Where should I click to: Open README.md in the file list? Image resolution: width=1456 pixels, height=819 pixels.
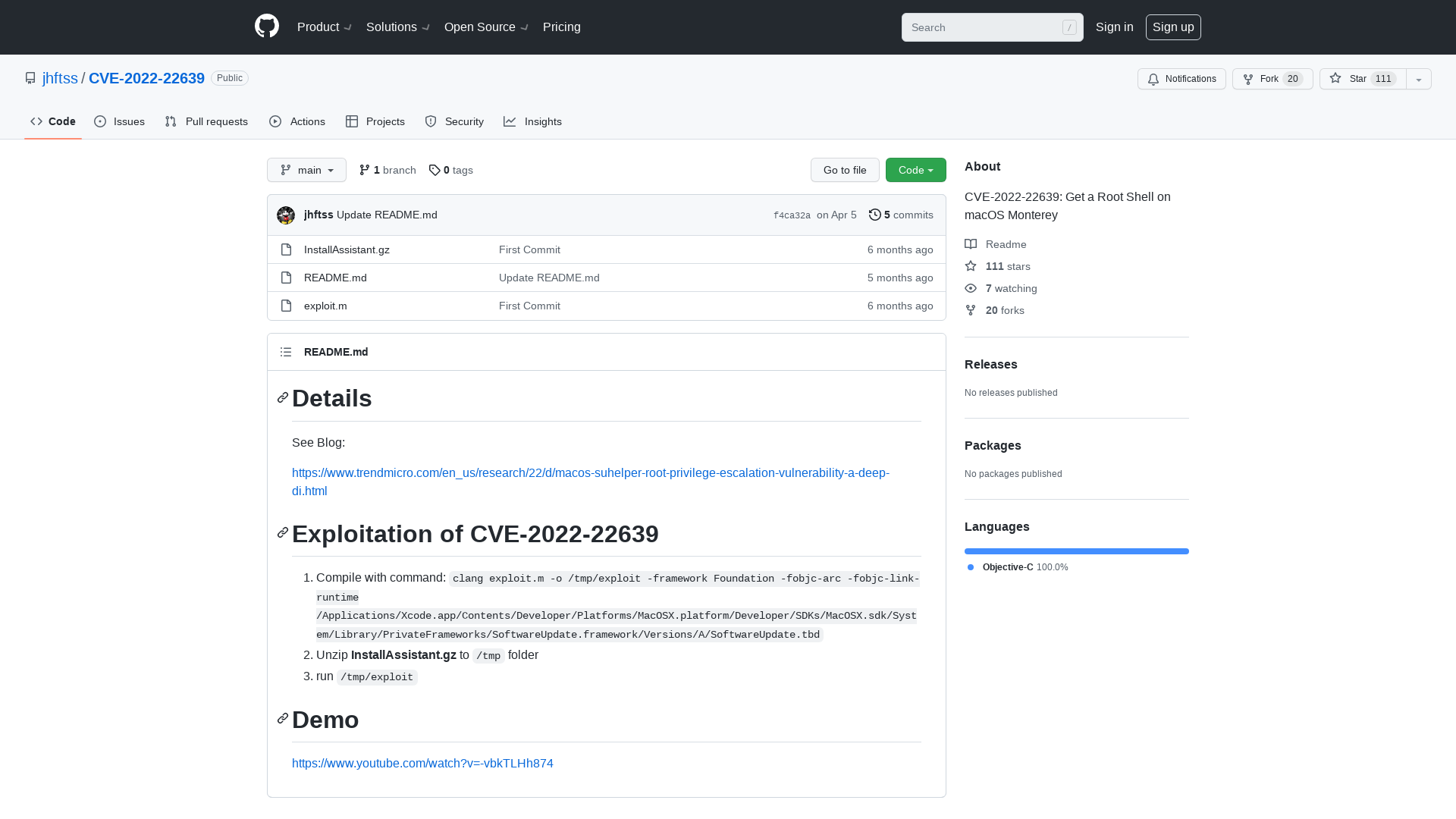(335, 278)
